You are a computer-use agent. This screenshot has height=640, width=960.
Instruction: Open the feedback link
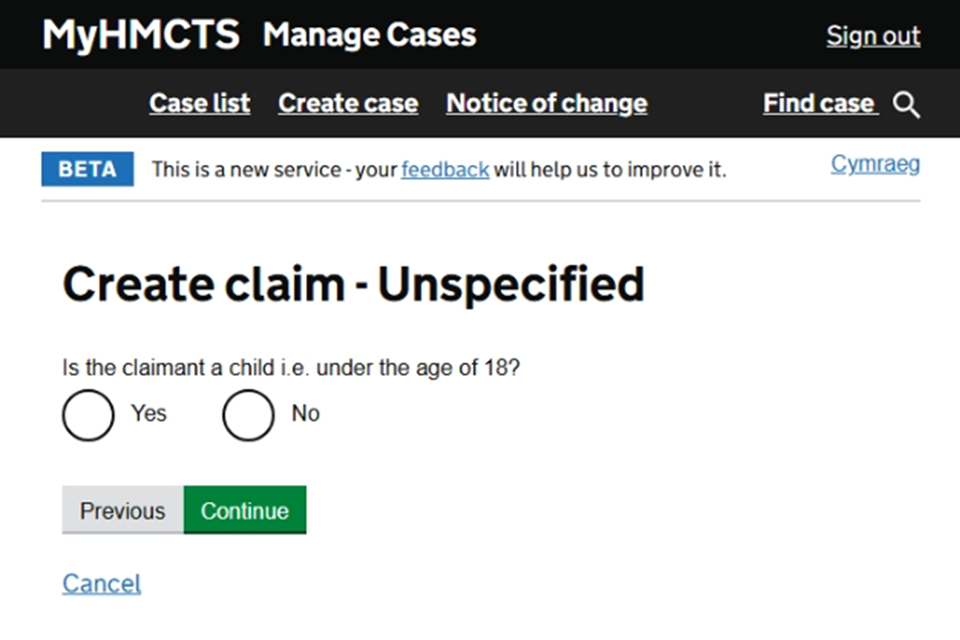[x=445, y=170]
